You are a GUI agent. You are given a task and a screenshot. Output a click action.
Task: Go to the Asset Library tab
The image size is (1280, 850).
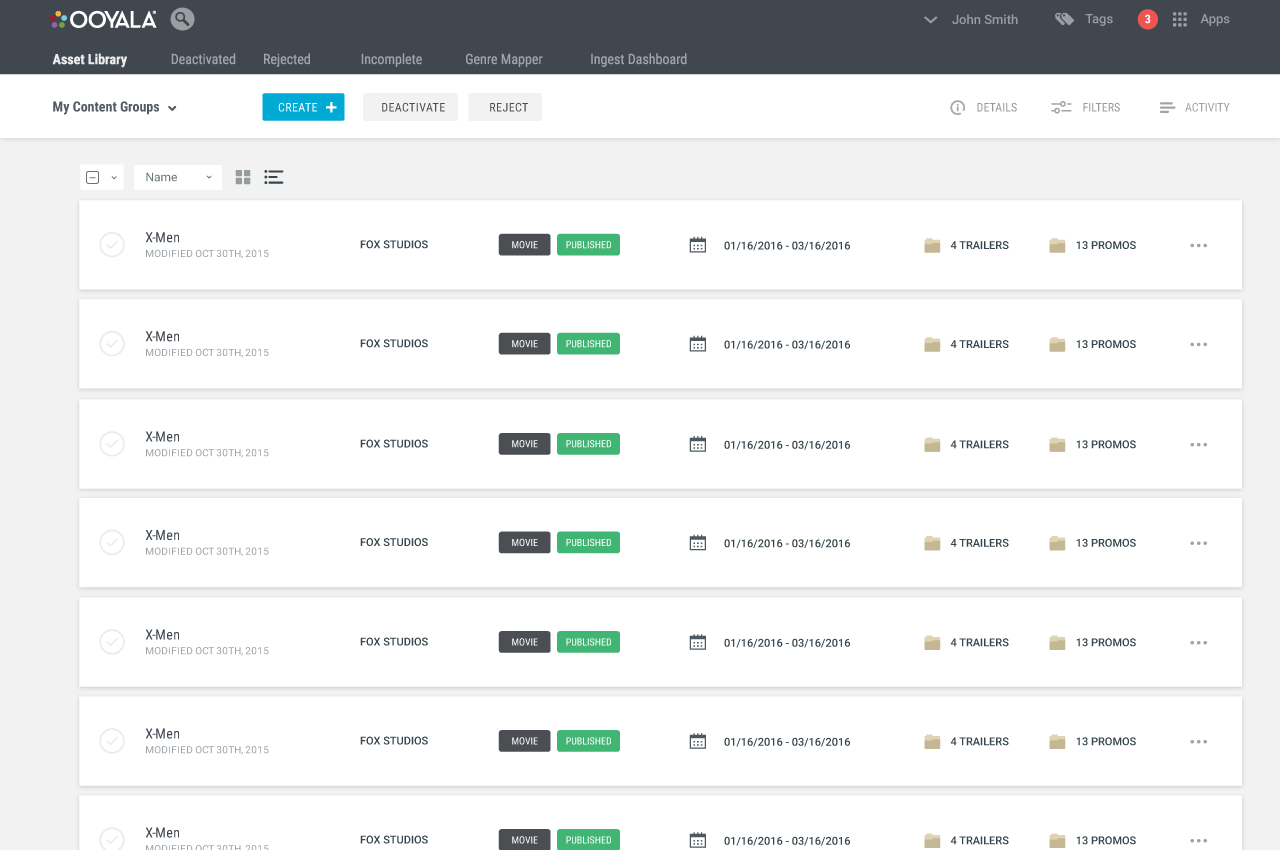pos(90,59)
